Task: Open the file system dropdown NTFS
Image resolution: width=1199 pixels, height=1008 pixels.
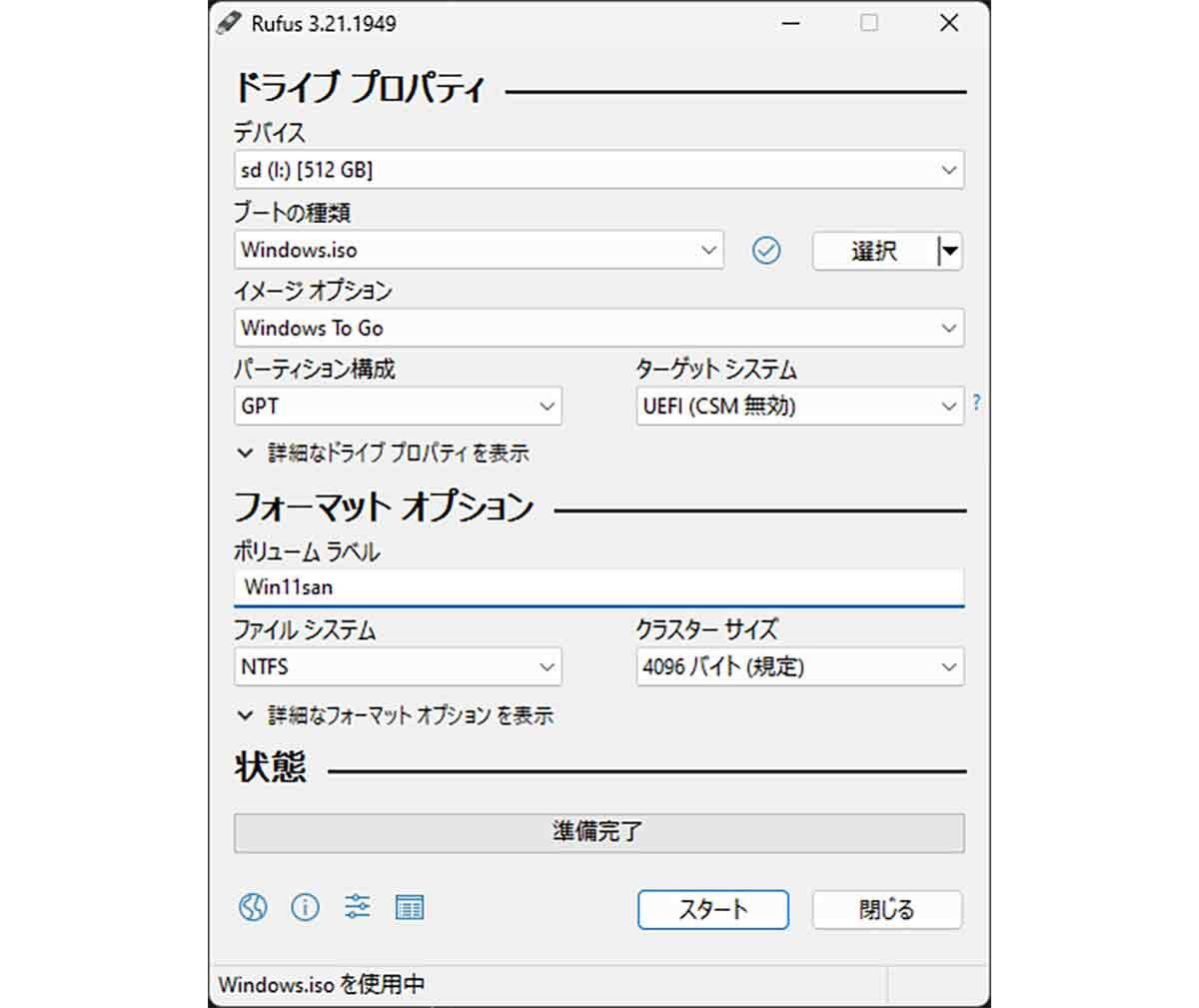Action: (x=398, y=666)
